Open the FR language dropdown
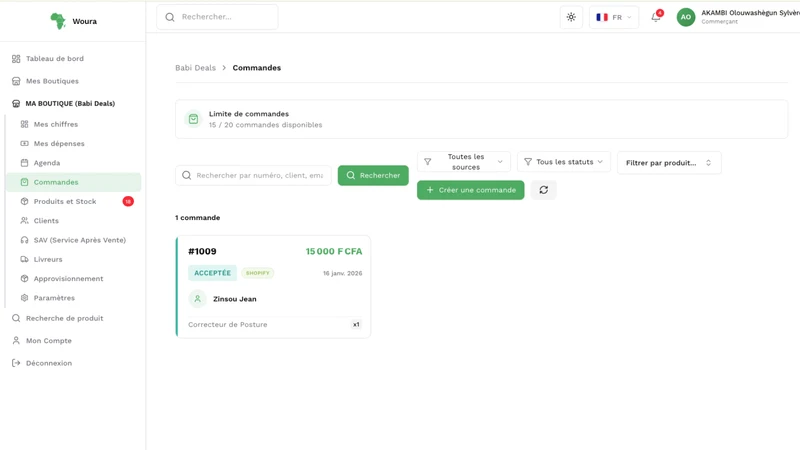 pyautogui.click(x=614, y=17)
